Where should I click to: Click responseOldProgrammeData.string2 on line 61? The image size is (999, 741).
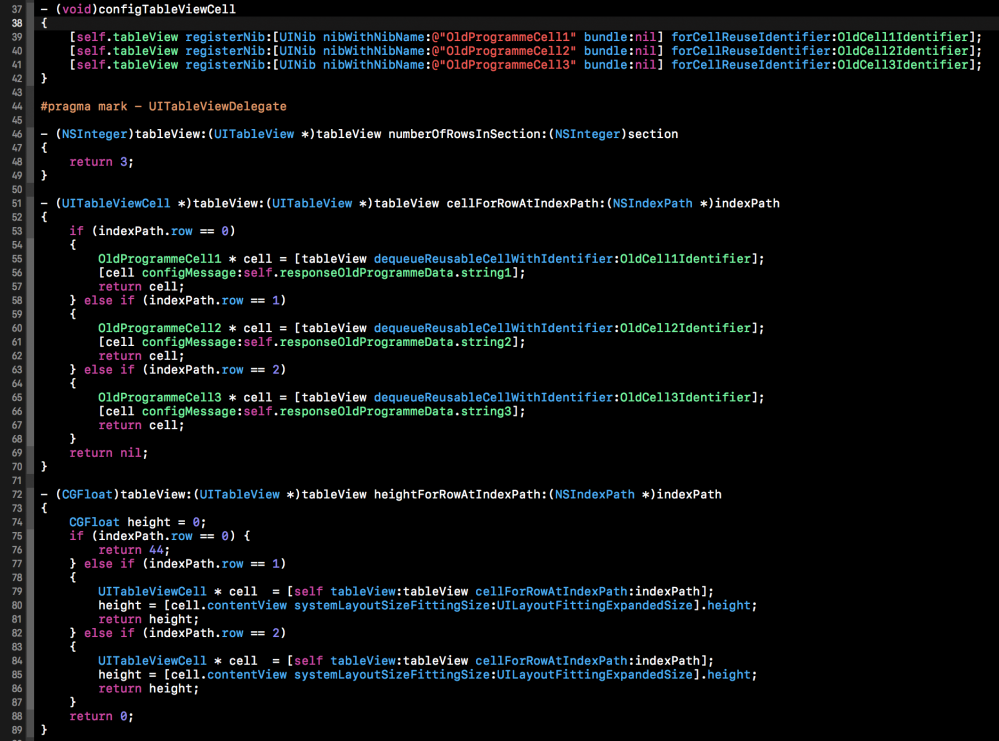coord(396,342)
